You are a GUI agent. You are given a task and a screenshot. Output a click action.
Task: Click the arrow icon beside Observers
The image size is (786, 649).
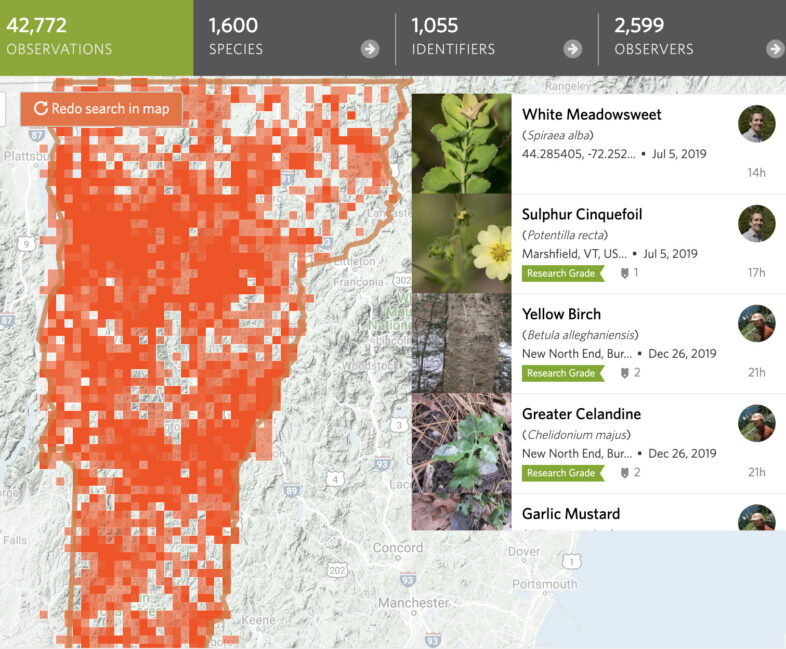coord(774,49)
